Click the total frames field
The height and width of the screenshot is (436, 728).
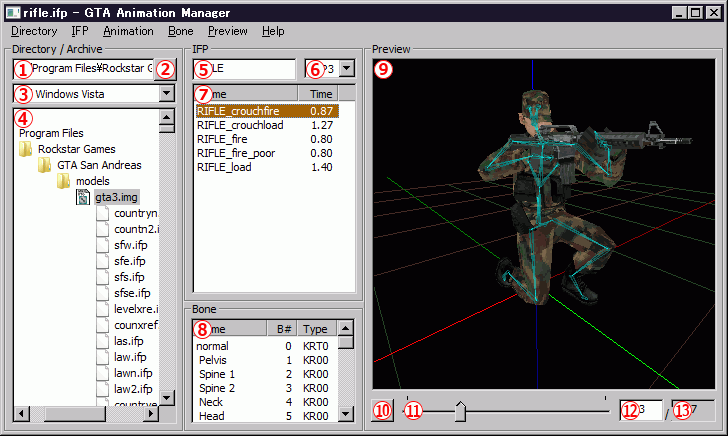[x=693, y=410]
